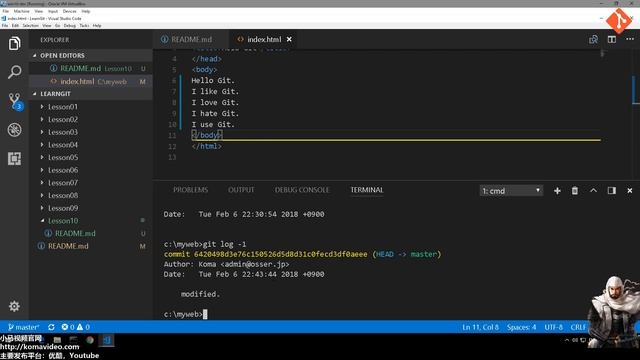Expand the Lesson03 folder
The width and height of the screenshot is (640, 360).
pyautogui.click(x=62, y=132)
